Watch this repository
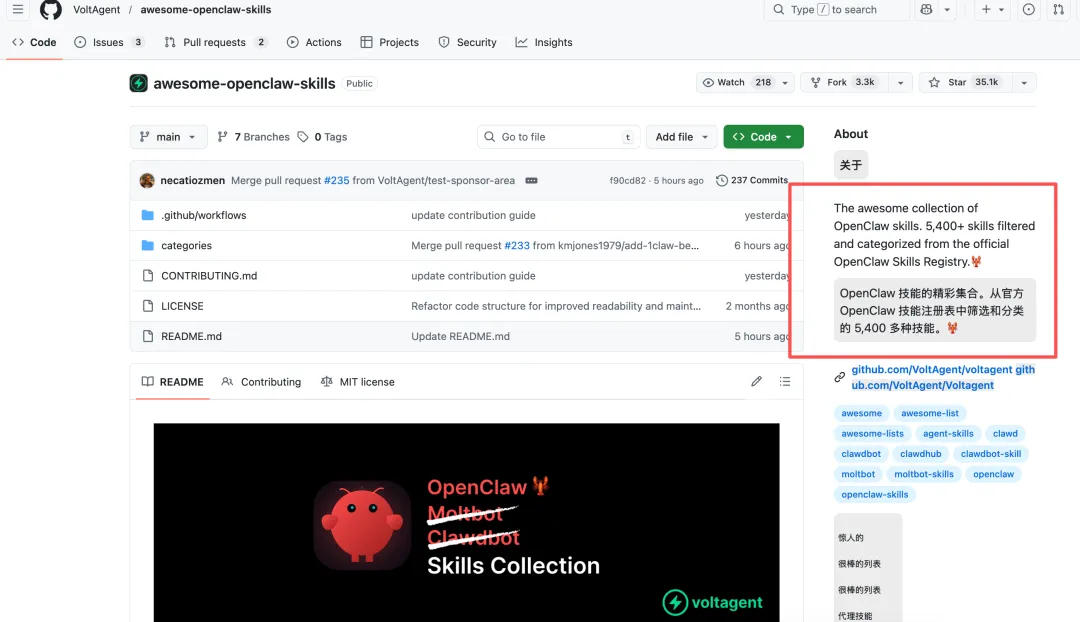Image resolution: width=1080 pixels, height=622 pixels. point(736,83)
